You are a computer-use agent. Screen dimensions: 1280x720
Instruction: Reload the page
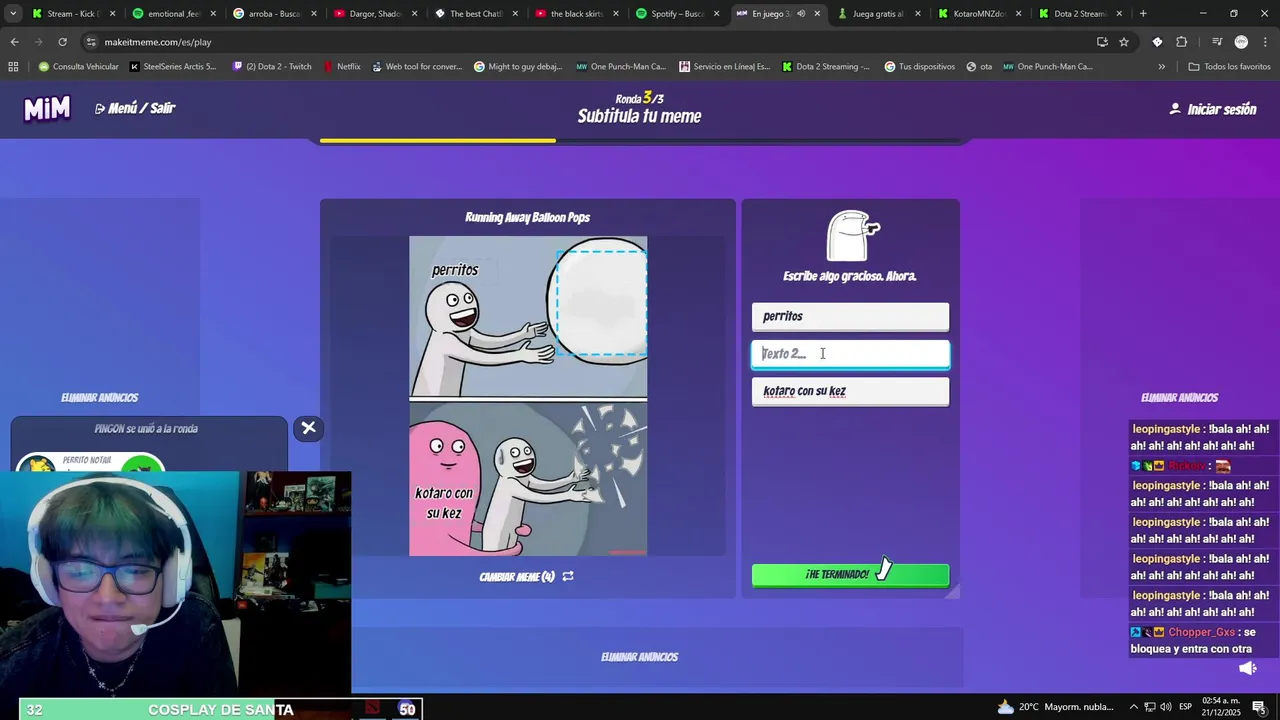coord(62,42)
